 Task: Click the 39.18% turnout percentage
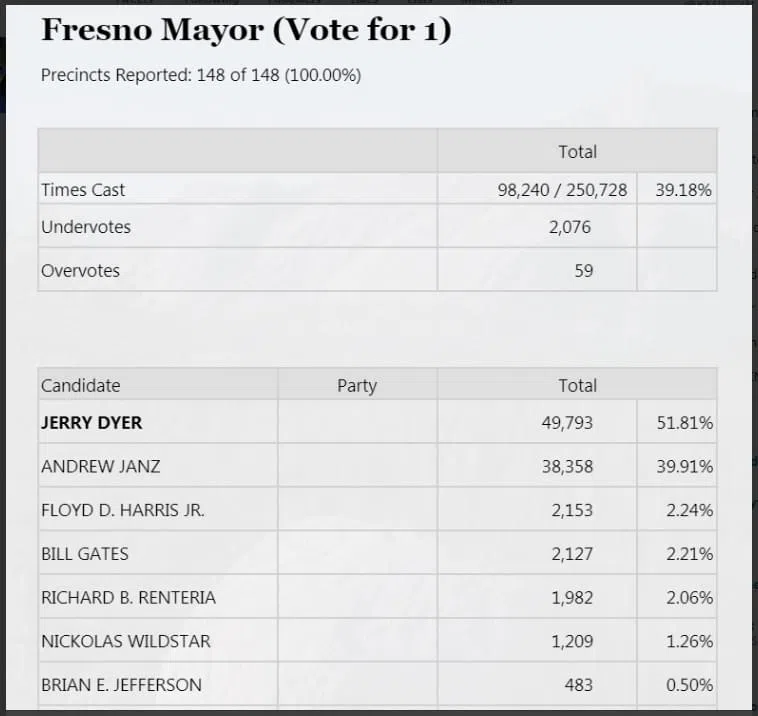tap(683, 190)
